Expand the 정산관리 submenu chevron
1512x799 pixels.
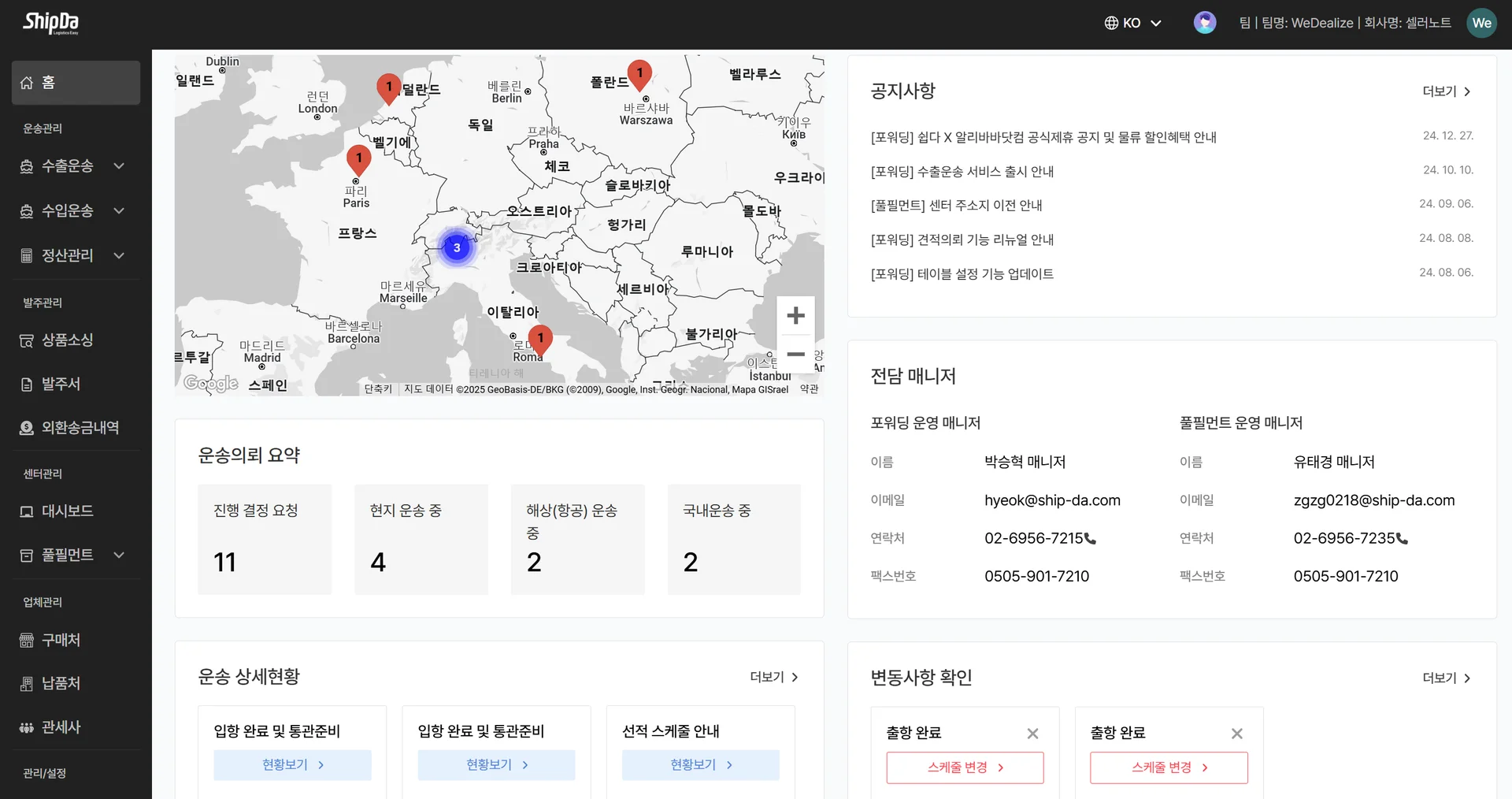click(x=119, y=255)
